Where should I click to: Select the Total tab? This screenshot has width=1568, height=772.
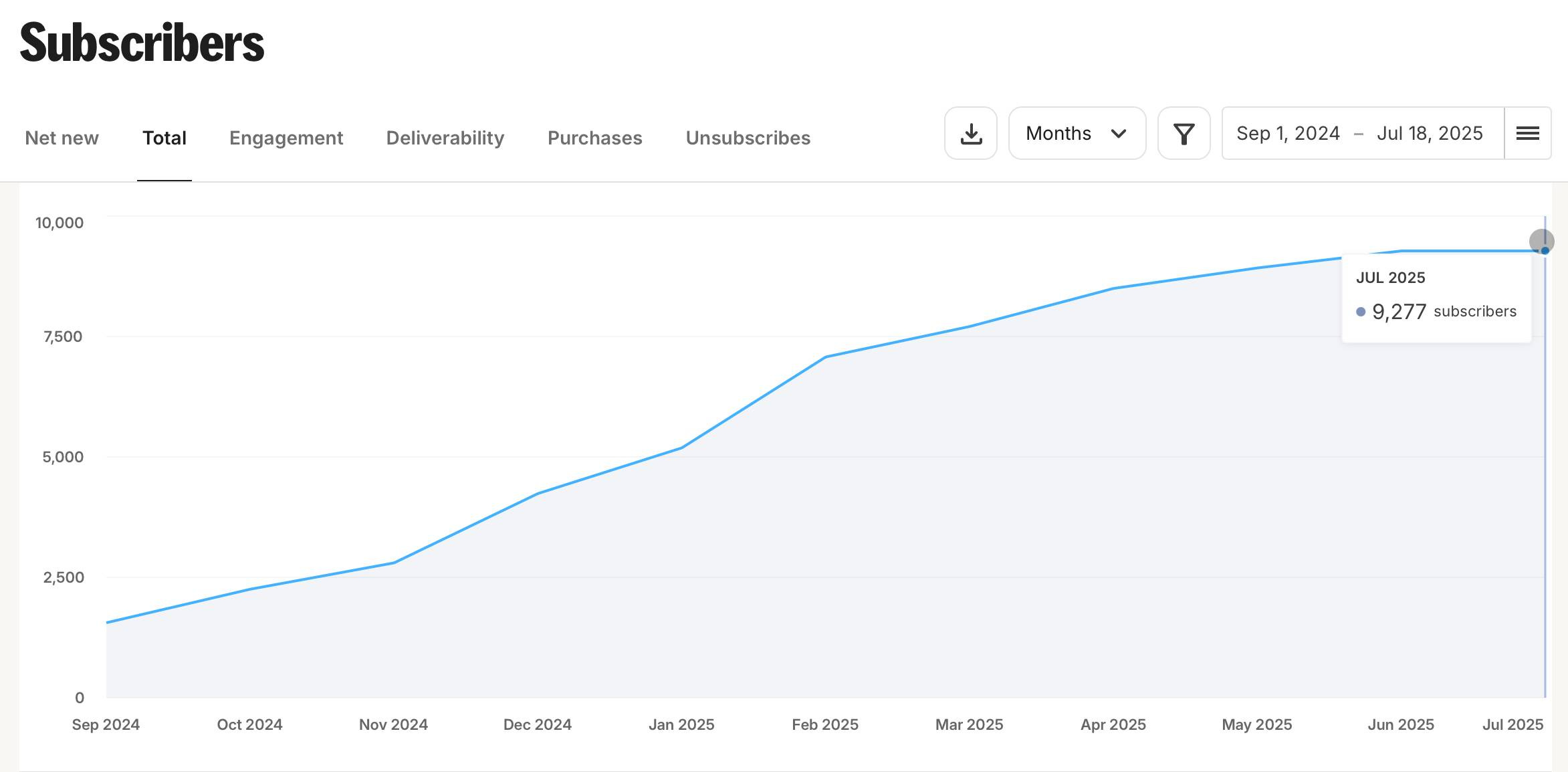[x=164, y=138]
